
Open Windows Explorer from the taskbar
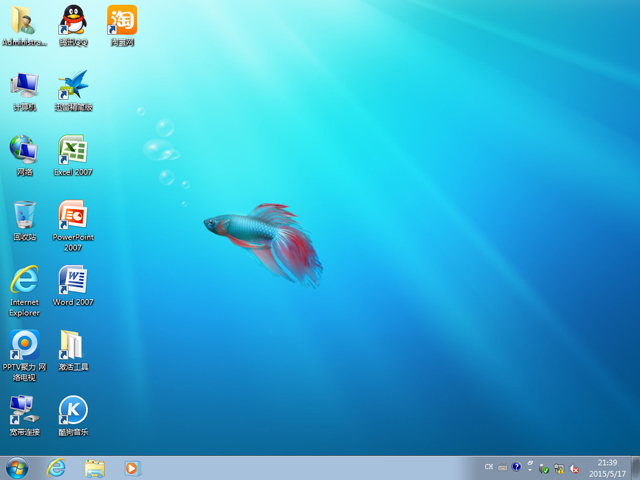pos(95,468)
